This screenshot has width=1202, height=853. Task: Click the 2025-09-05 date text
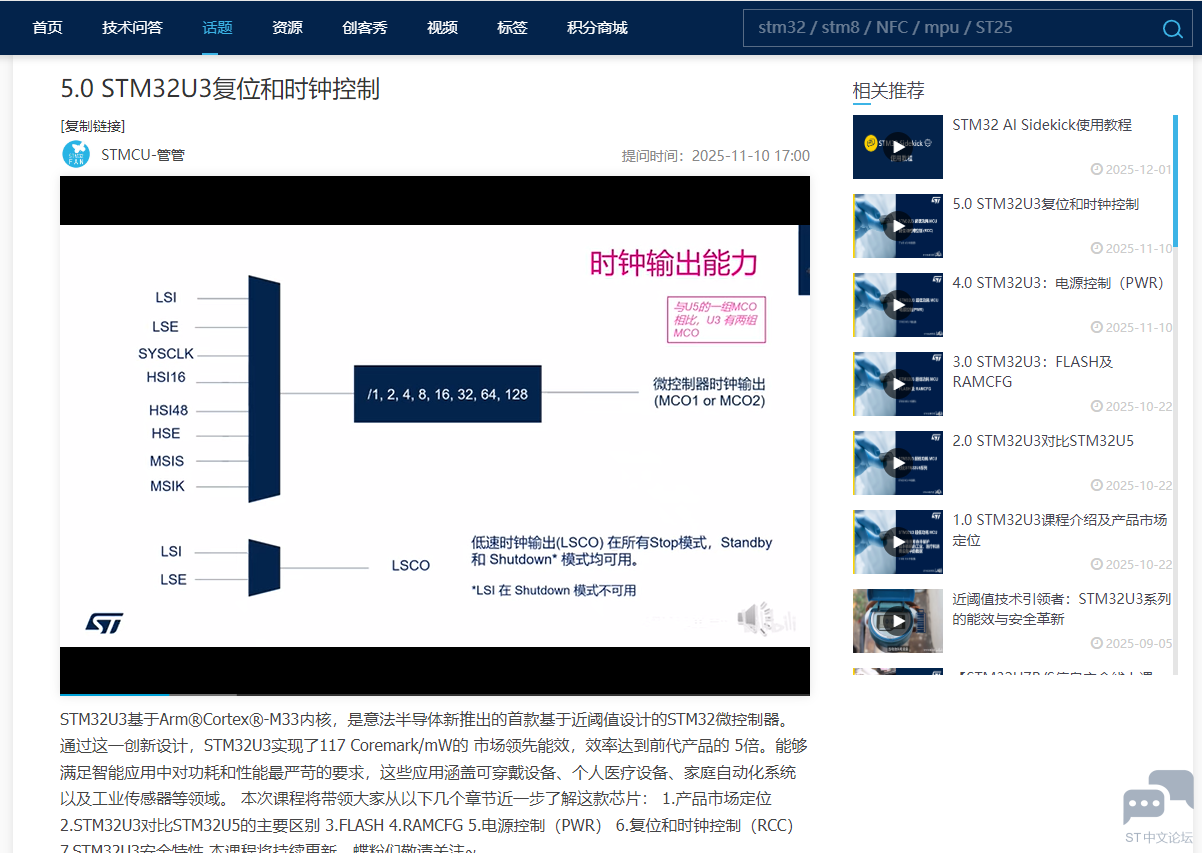tap(1138, 643)
